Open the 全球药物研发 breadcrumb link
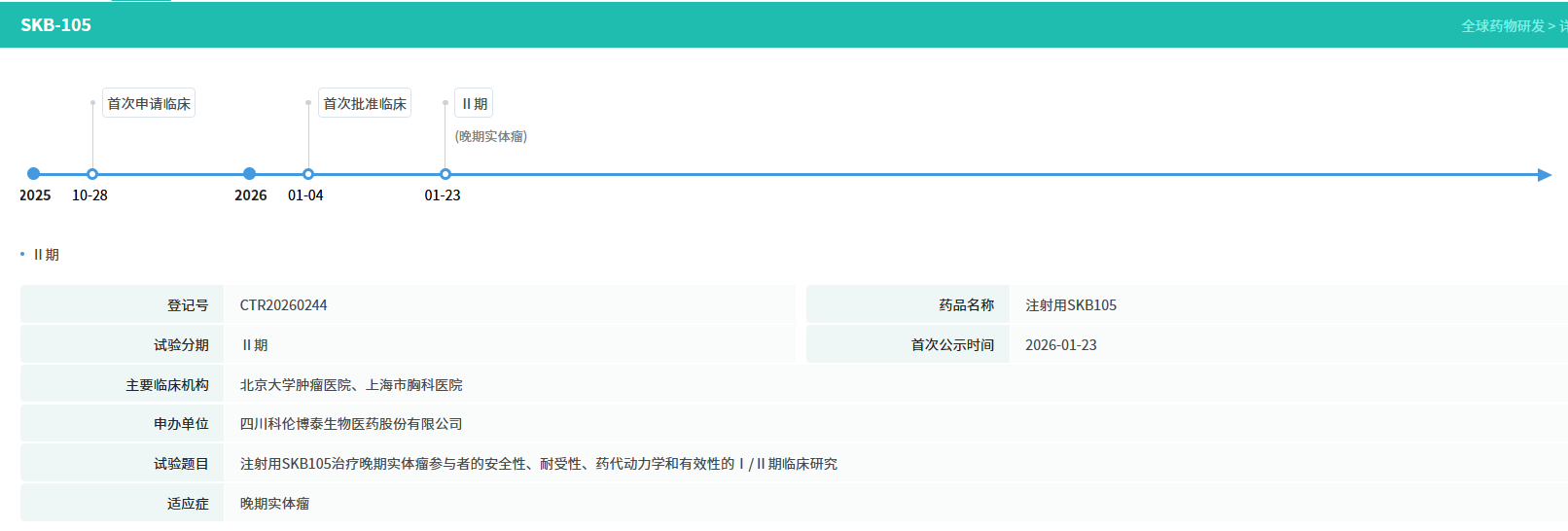 (1502, 26)
